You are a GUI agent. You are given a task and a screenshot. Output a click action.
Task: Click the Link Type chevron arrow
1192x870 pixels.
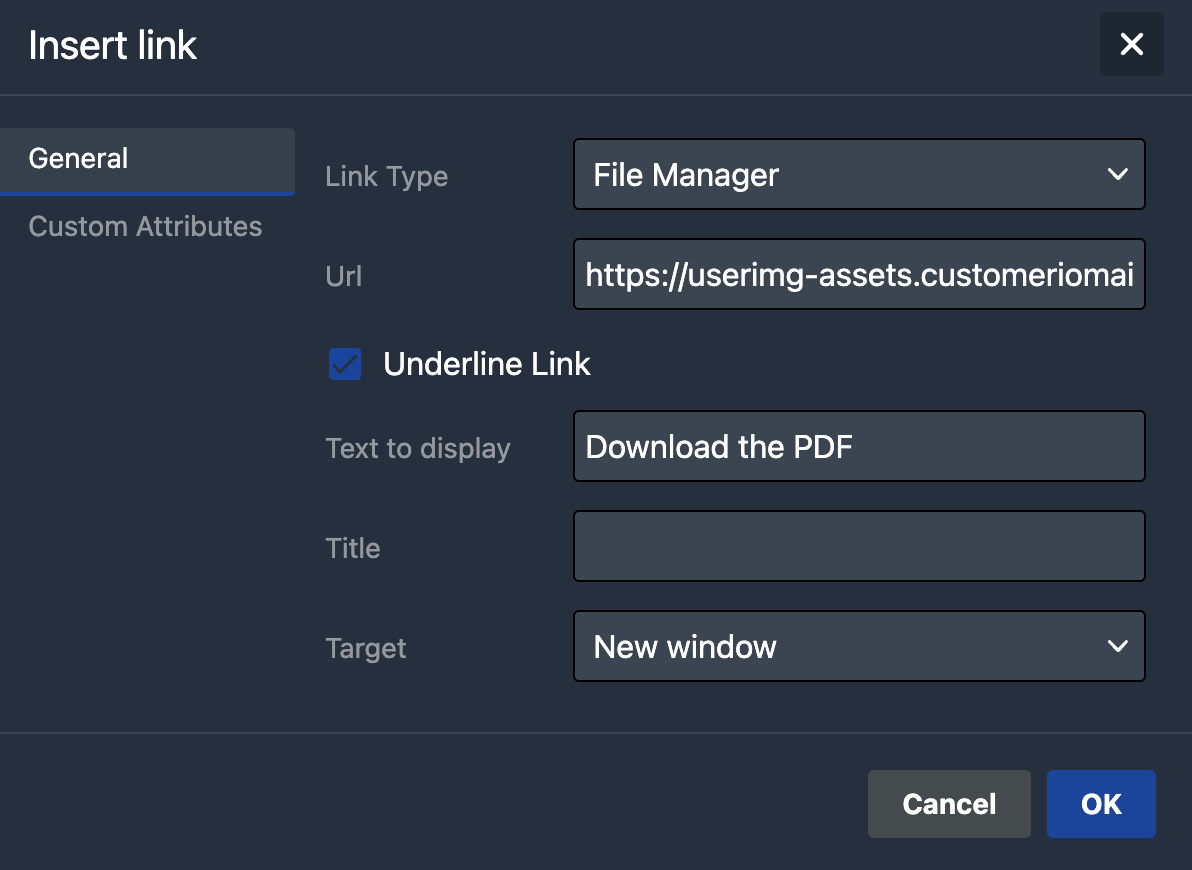[x=1117, y=174]
